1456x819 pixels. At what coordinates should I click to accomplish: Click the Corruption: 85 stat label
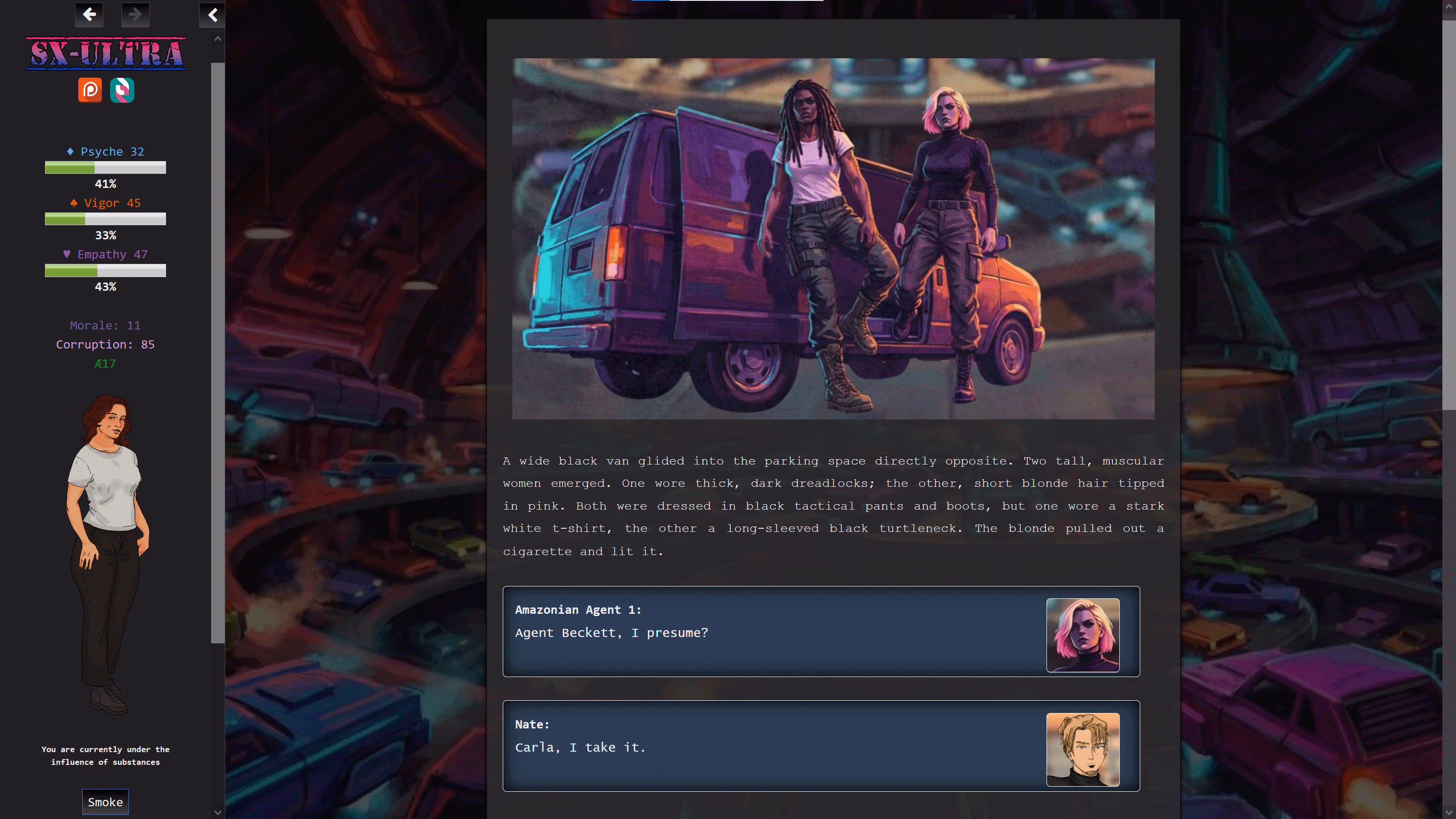pos(105,344)
